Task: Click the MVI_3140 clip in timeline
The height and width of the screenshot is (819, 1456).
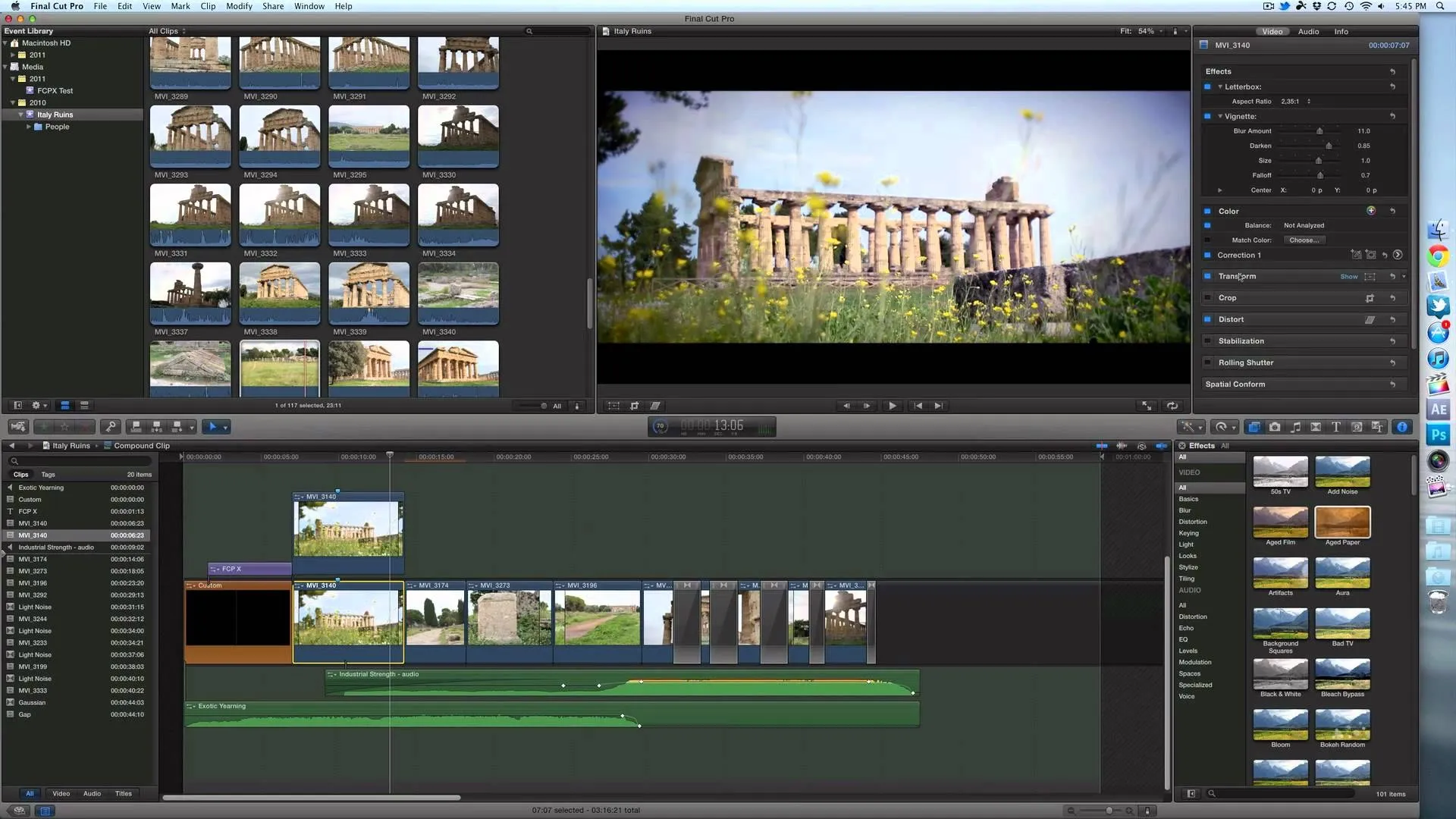Action: point(348,620)
